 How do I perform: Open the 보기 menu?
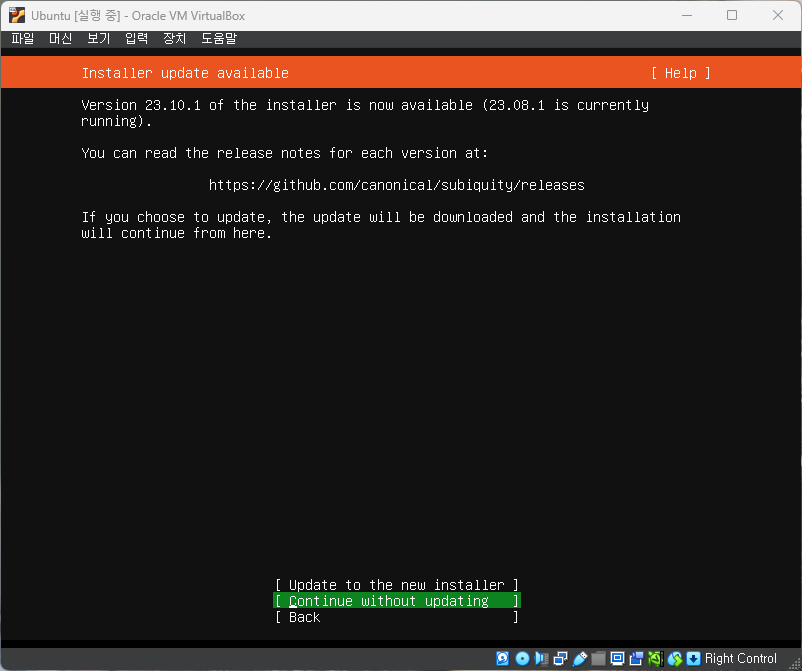point(99,39)
